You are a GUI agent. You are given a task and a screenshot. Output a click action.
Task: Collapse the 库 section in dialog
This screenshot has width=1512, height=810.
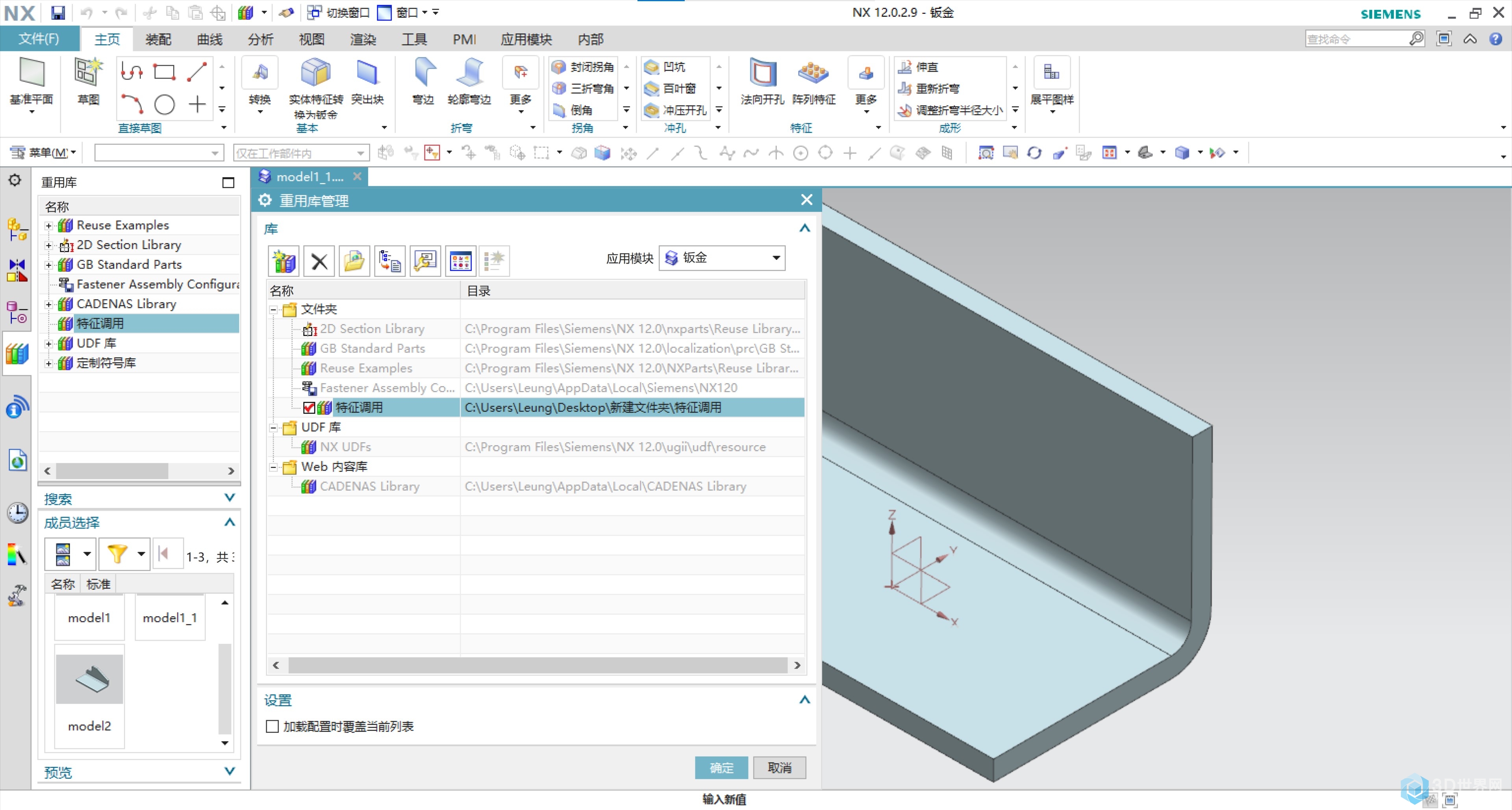pyautogui.click(x=805, y=228)
